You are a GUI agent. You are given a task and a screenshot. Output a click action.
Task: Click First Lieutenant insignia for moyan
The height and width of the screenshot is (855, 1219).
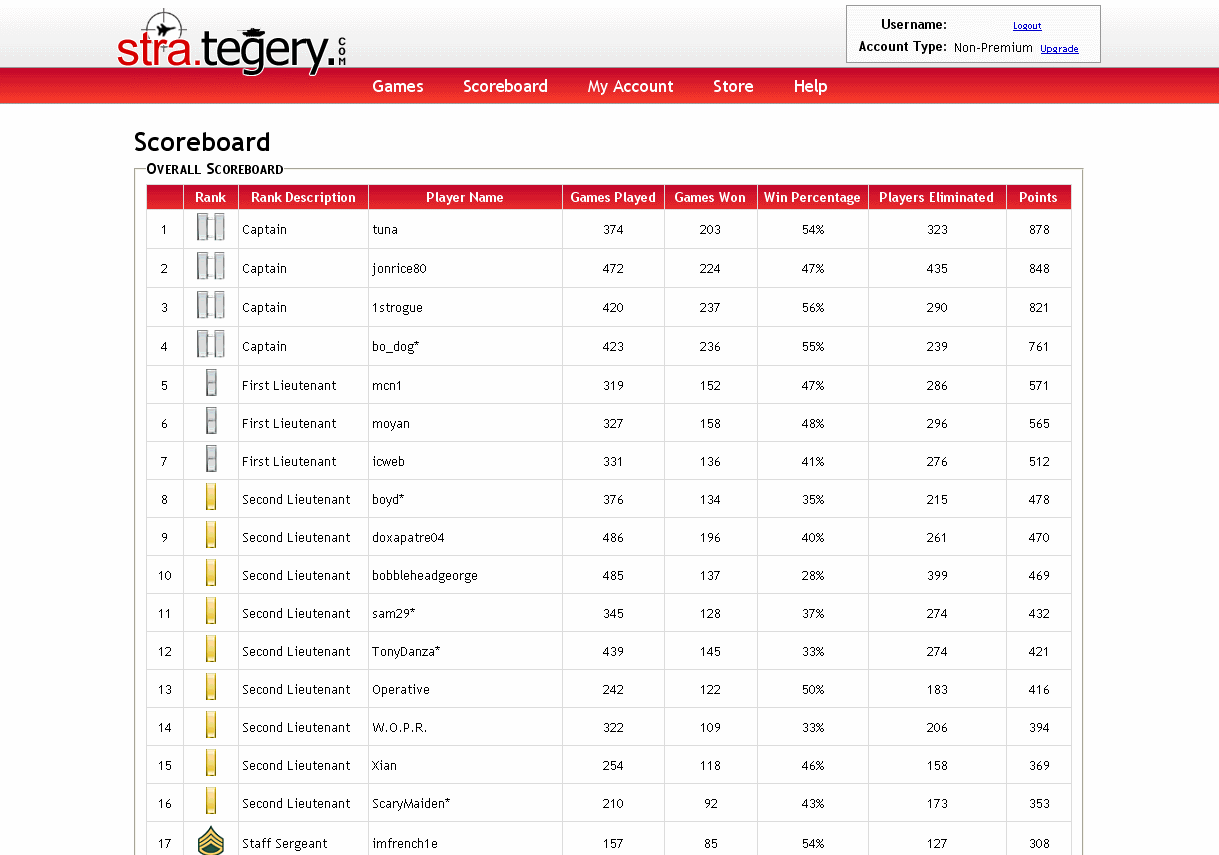[x=211, y=422]
